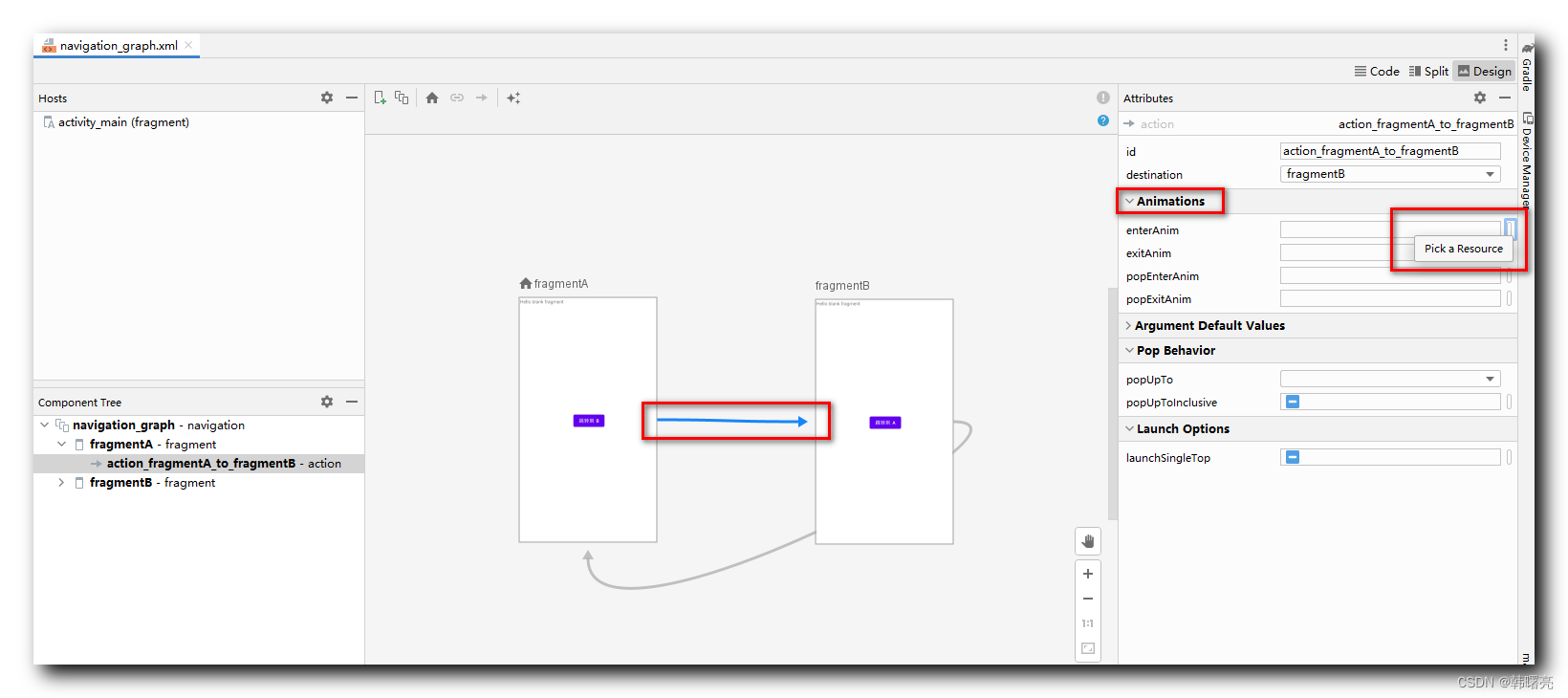Open the editor tab options menu (three dots)

1506,45
